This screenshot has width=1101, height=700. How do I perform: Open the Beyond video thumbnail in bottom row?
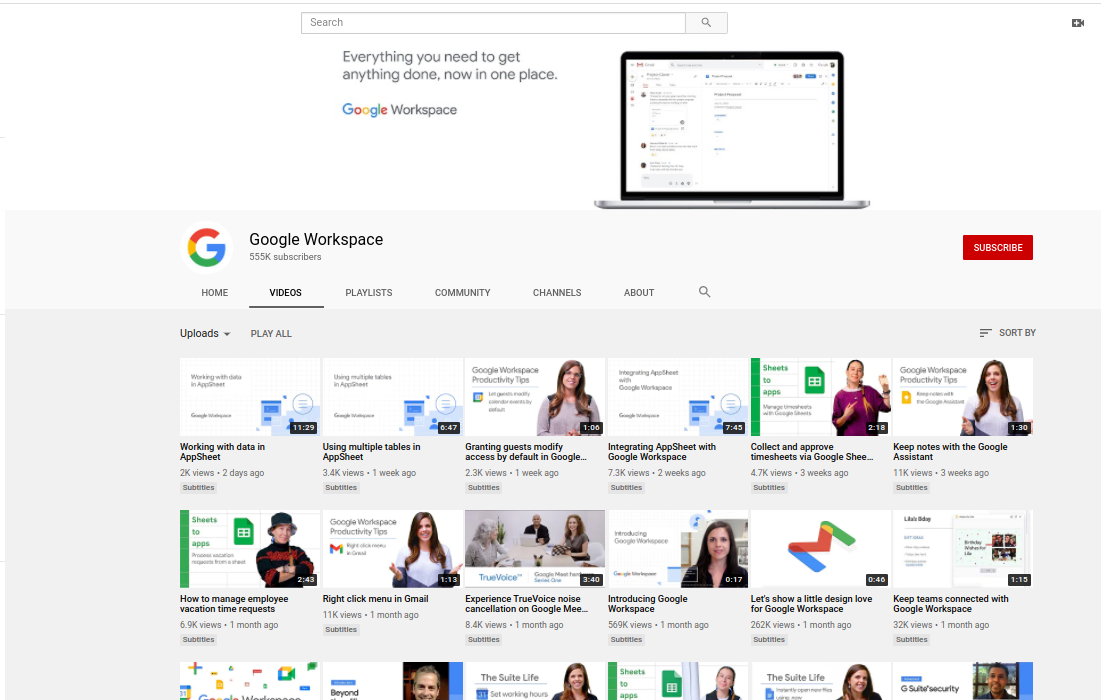click(393, 681)
